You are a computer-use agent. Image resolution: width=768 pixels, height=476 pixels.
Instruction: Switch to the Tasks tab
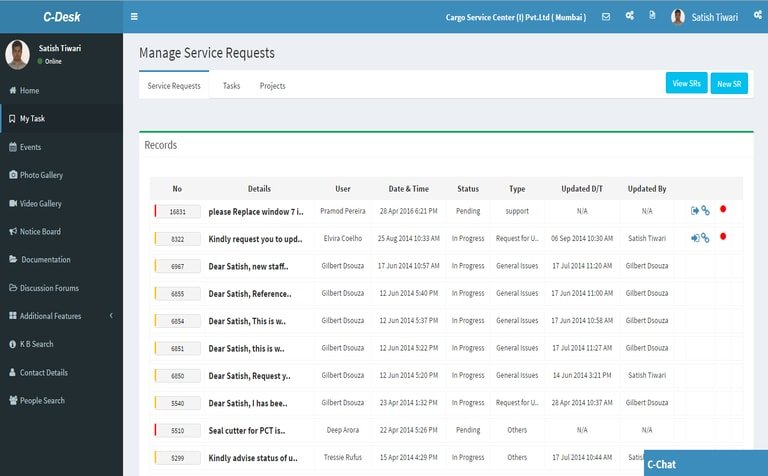231,86
